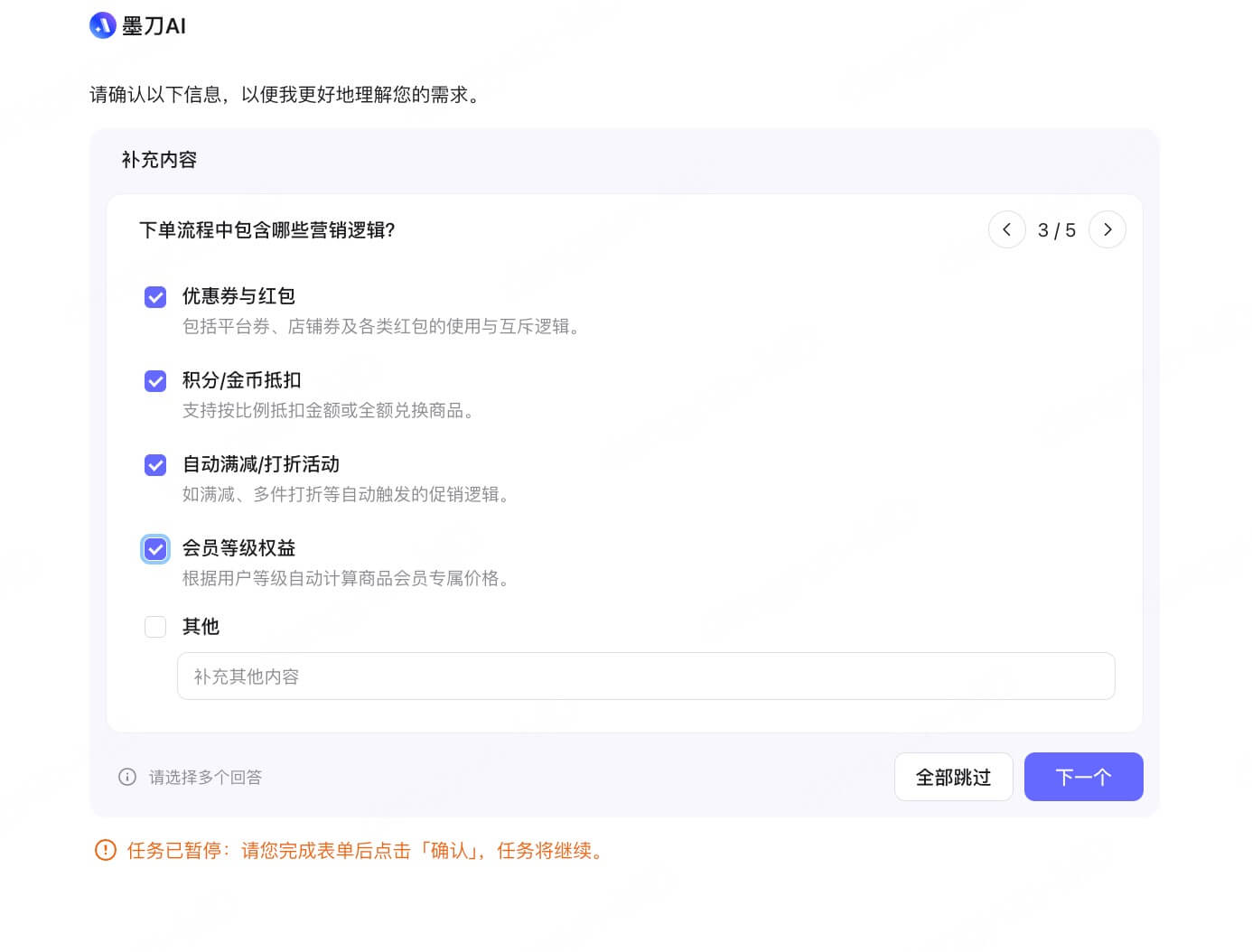Click the 墨刀AI logo icon
The width and height of the screenshot is (1252, 952).
[102, 25]
